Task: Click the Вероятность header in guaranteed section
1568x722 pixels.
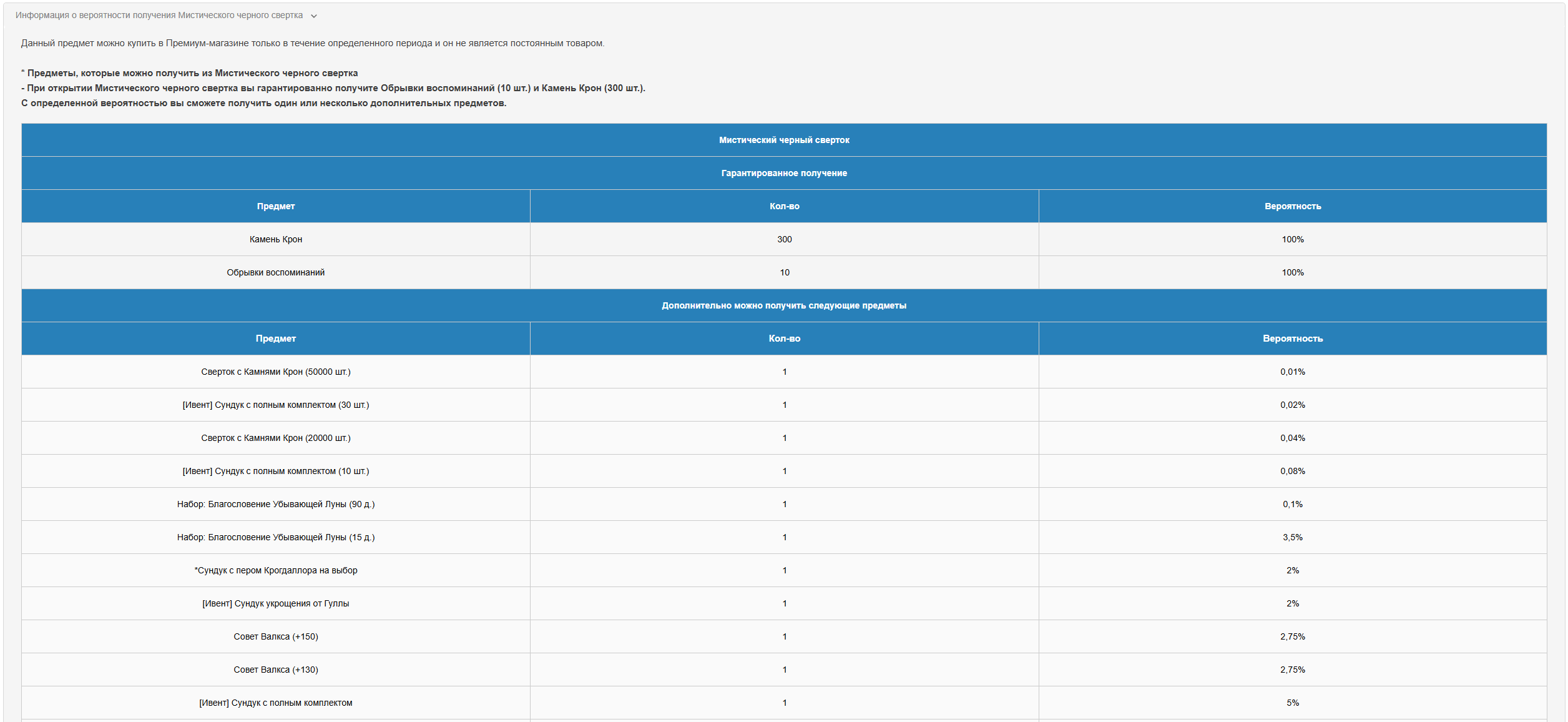Action: tap(1292, 206)
